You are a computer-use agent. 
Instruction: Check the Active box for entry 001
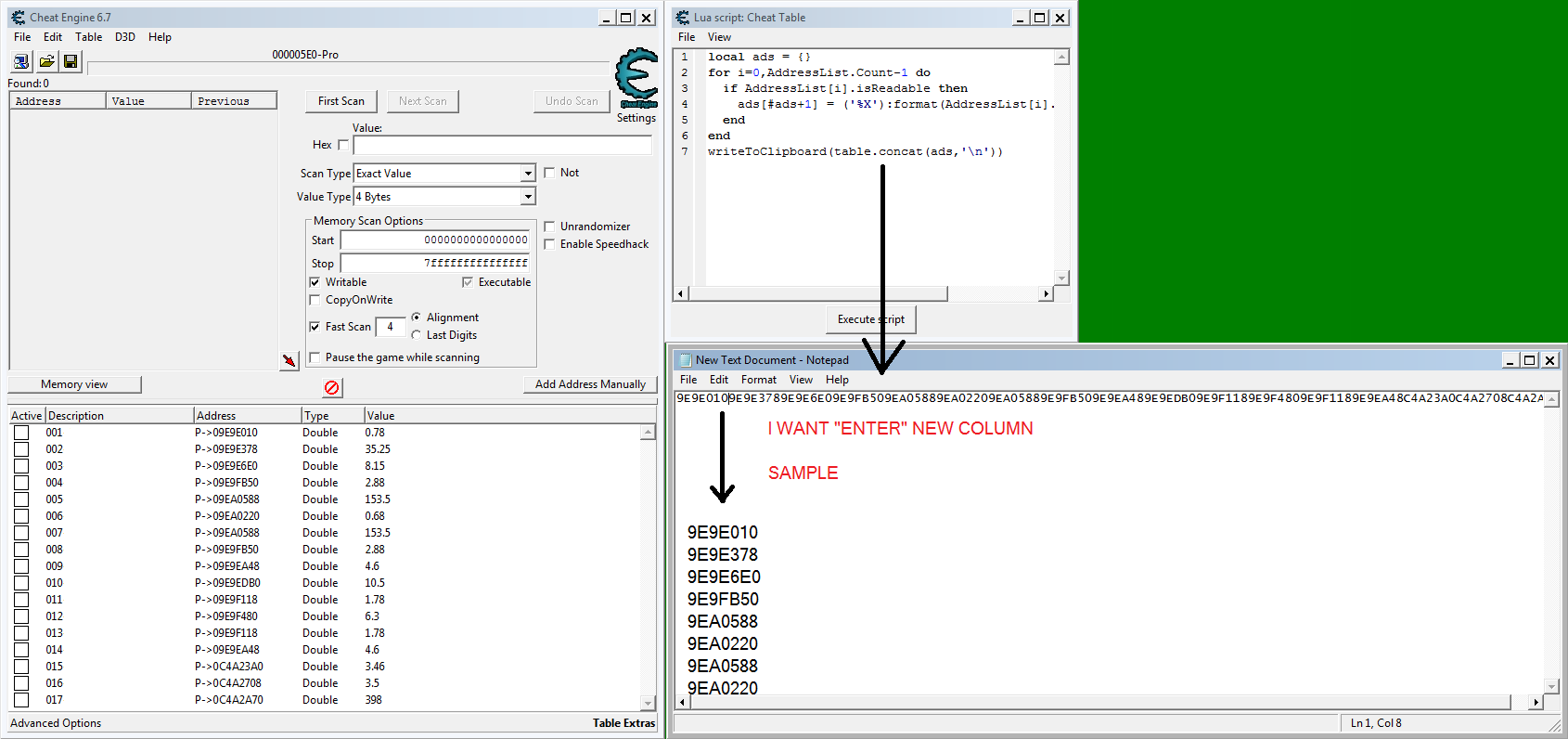pos(21,433)
